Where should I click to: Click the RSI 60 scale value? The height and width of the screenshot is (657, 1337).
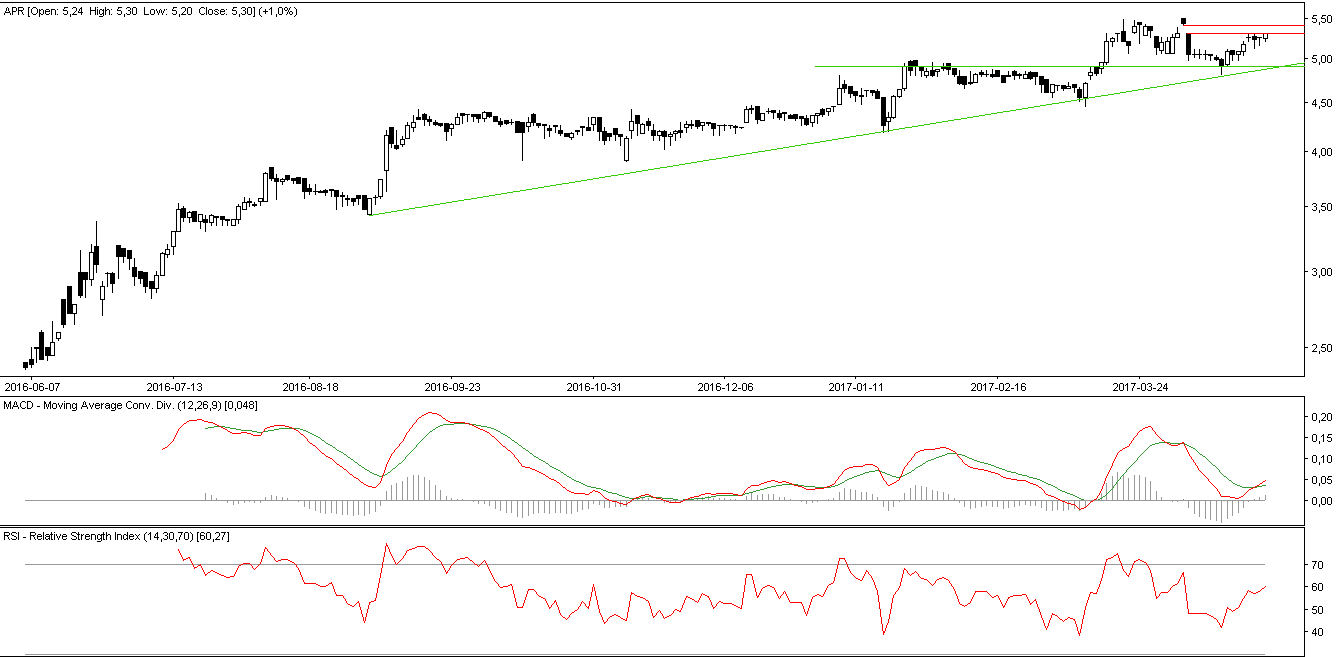click(x=1315, y=588)
